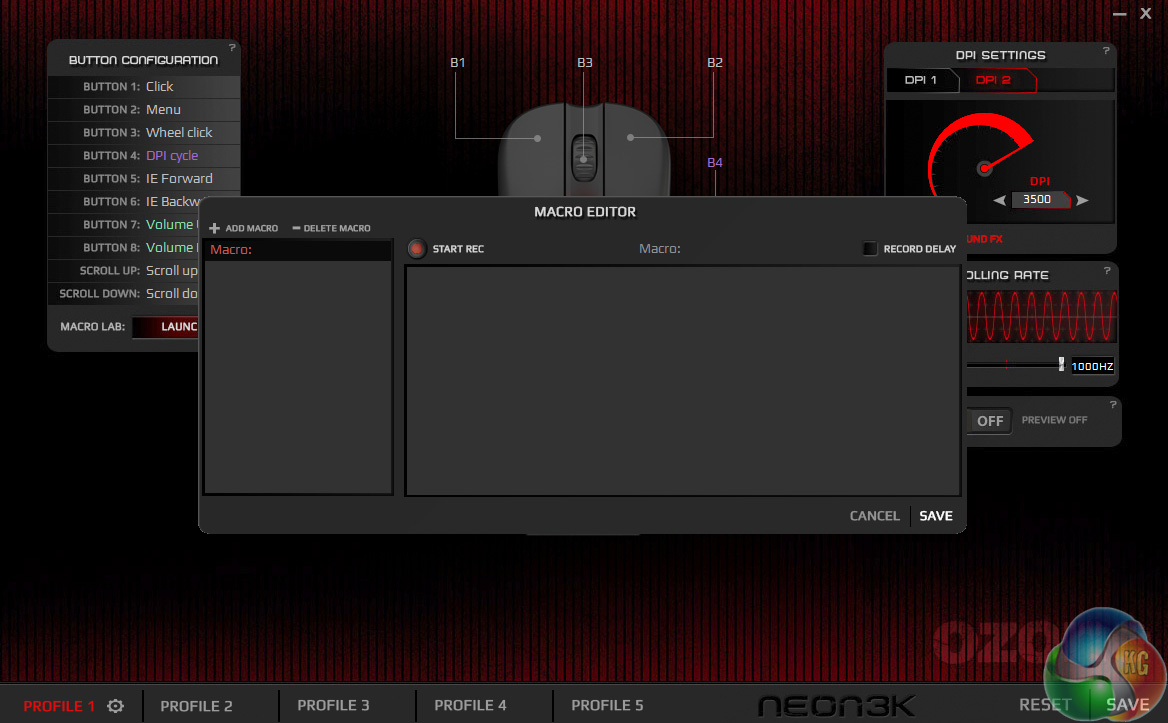Image resolution: width=1168 pixels, height=723 pixels.
Task: Open Button 6 IE Backward assignment
Action: (124, 202)
